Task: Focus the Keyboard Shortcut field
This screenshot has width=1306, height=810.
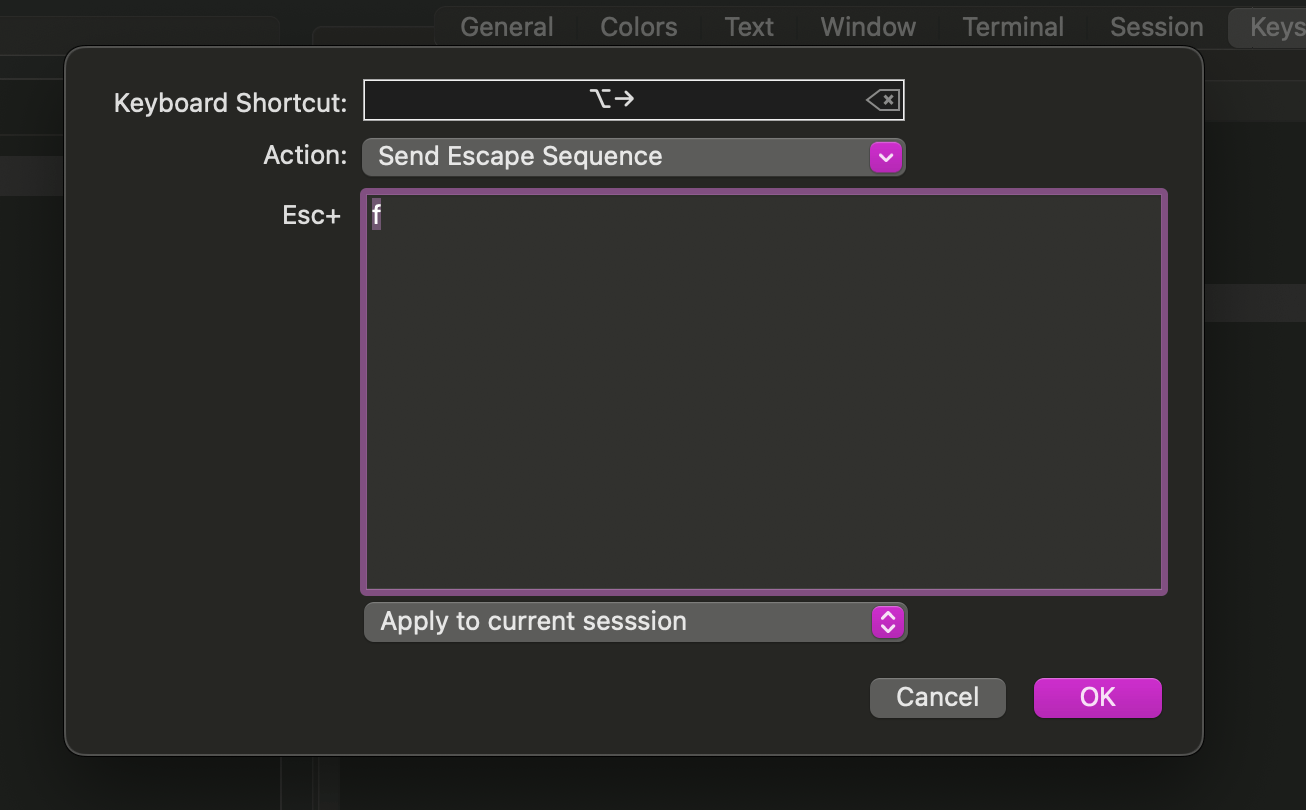Action: (x=633, y=100)
